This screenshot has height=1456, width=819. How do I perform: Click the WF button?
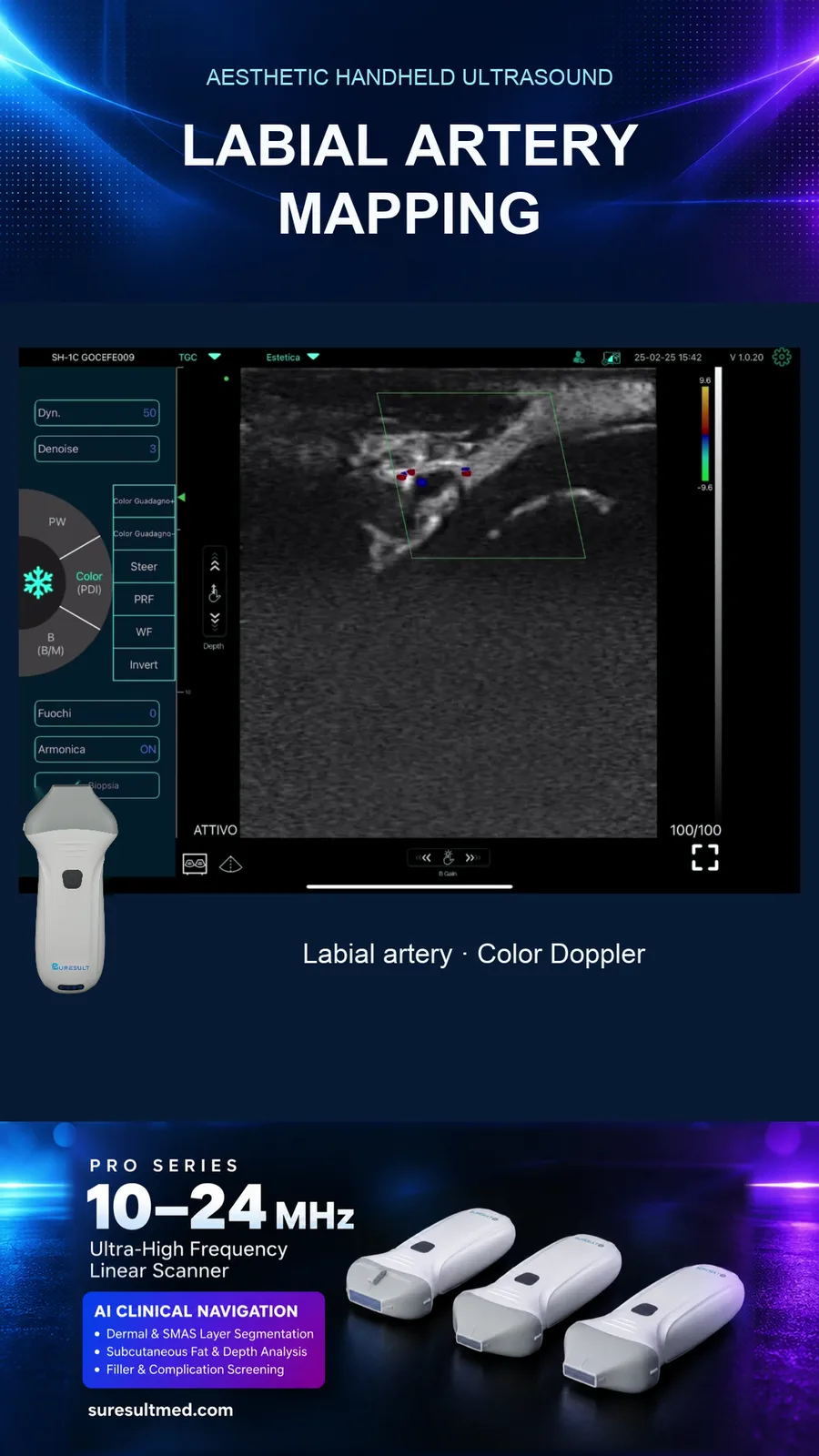pos(144,632)
